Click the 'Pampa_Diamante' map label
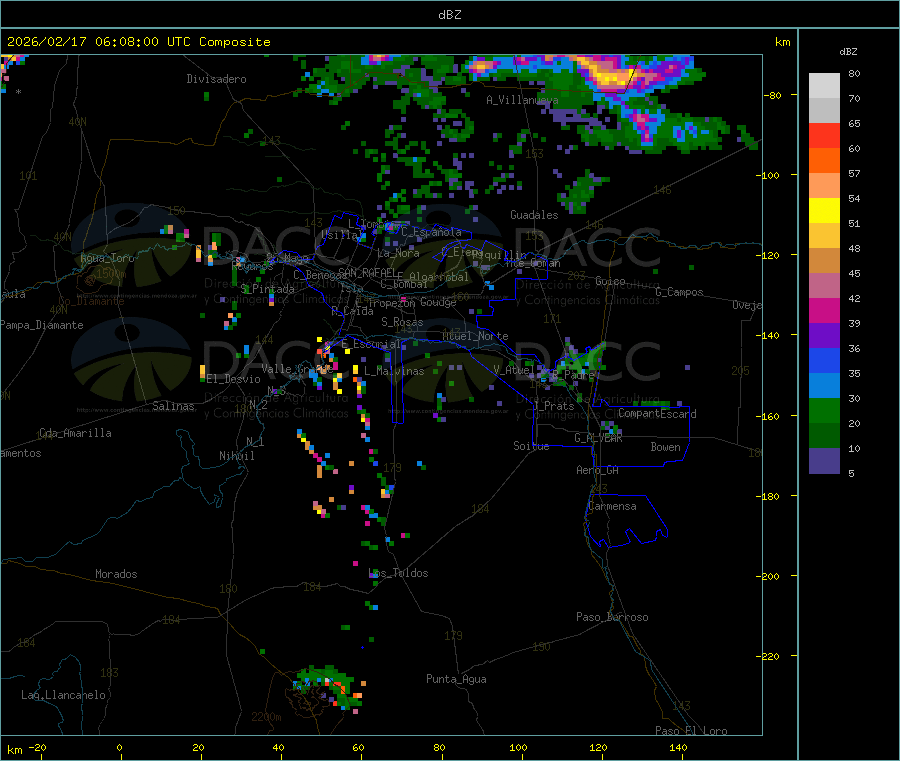This screenshot has height=761, width=900. click(x=42, y=325)
